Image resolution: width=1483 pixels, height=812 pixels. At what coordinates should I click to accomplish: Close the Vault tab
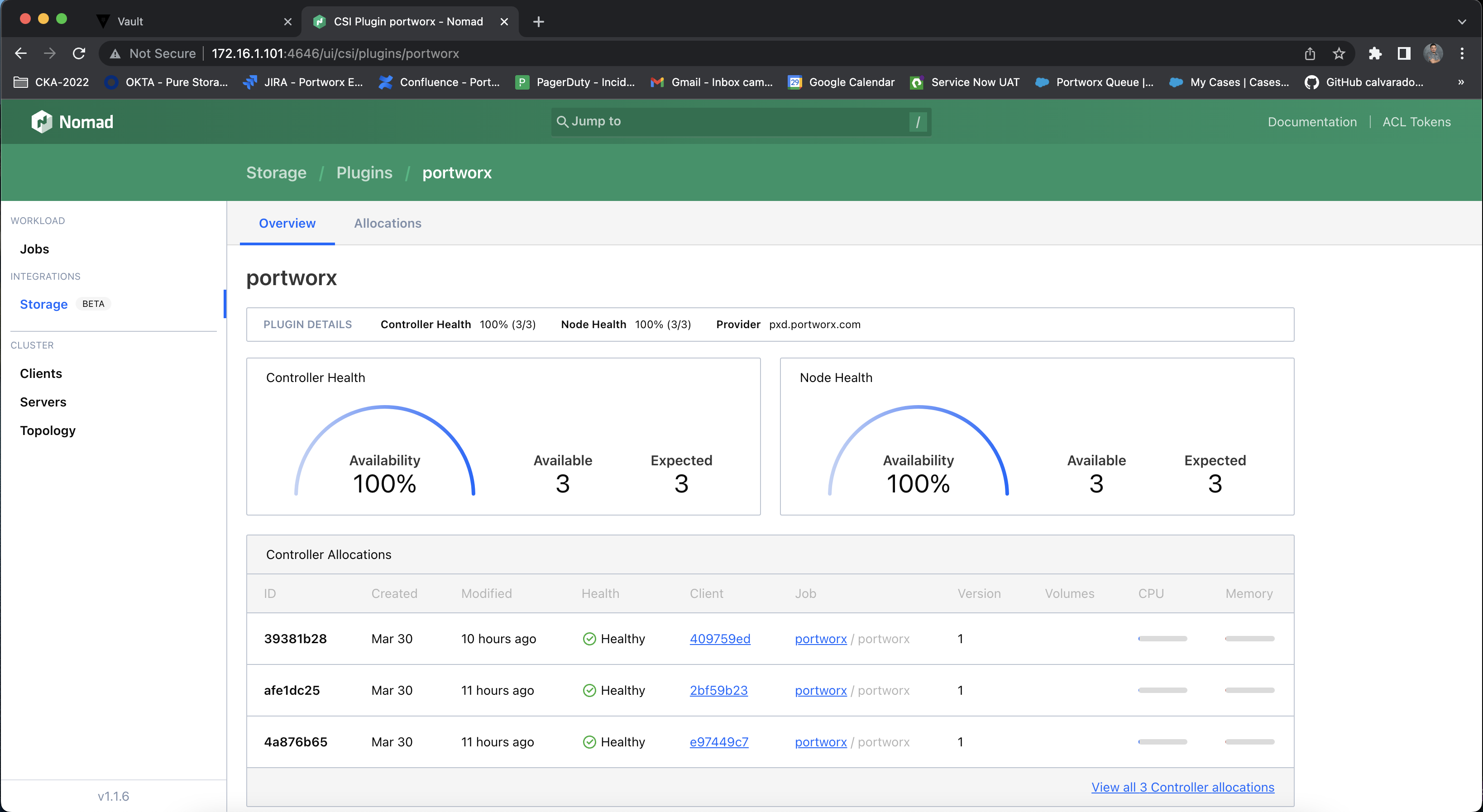tap(288, 22)
